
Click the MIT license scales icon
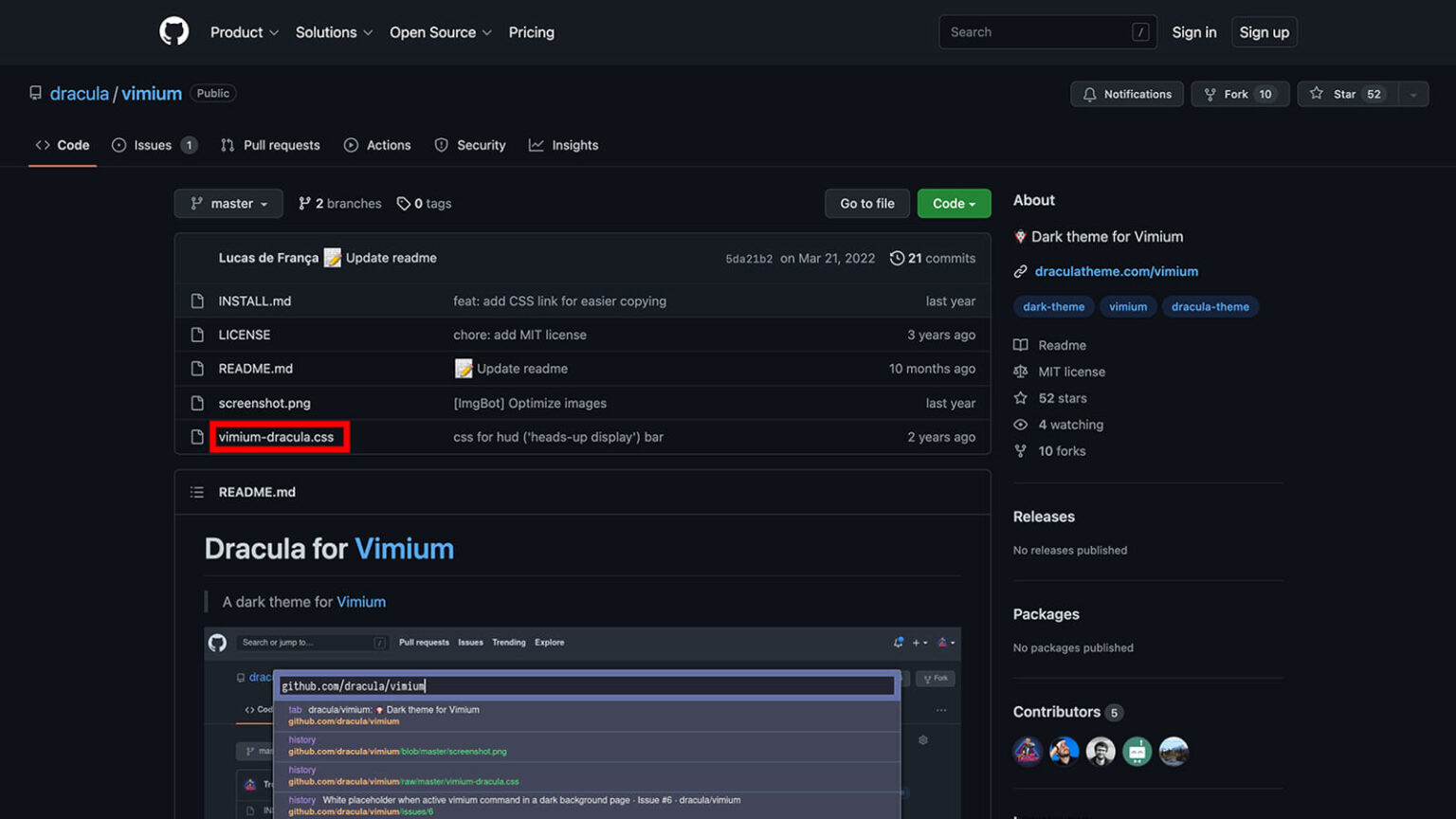[x=1021, y=372]
